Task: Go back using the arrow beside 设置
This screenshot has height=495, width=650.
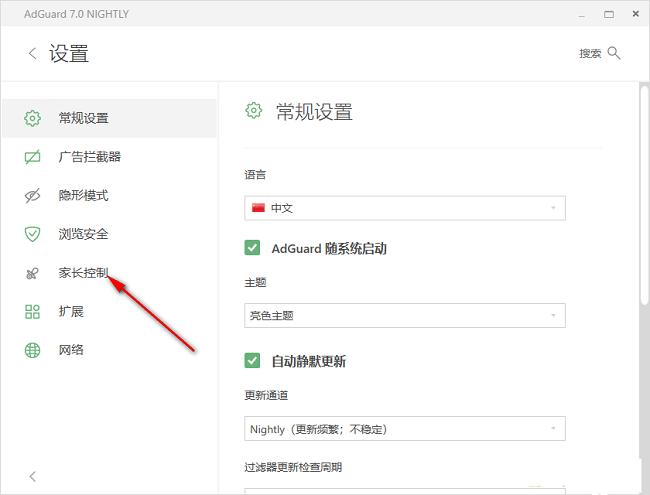Action: pyautogui.click(x=33, y=54)
